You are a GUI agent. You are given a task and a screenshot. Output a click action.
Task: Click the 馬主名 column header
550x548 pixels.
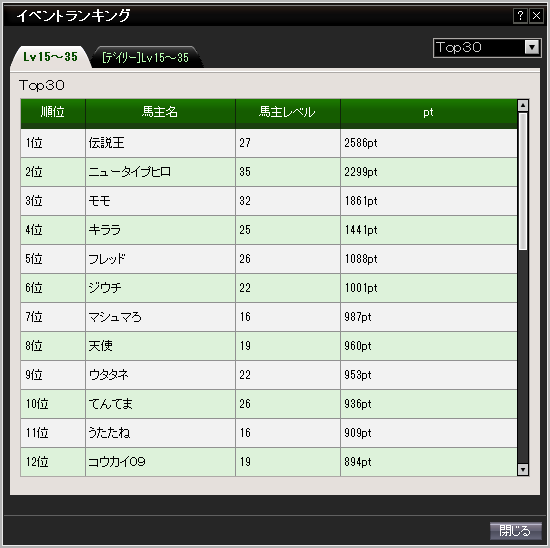click(160, 113)
